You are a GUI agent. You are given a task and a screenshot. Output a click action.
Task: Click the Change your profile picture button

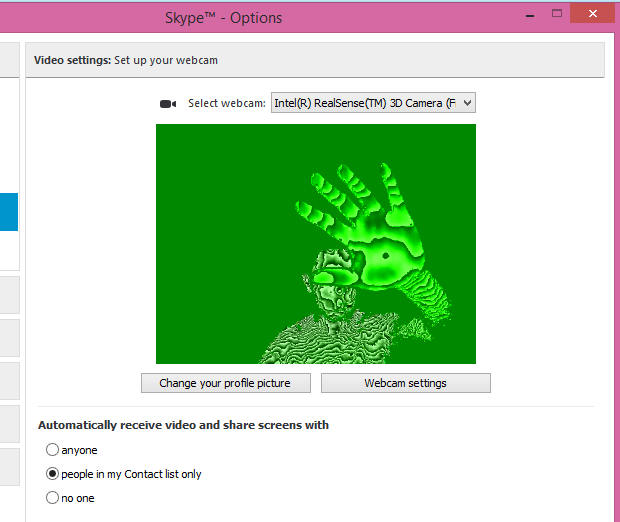click(x=226, y=383)
